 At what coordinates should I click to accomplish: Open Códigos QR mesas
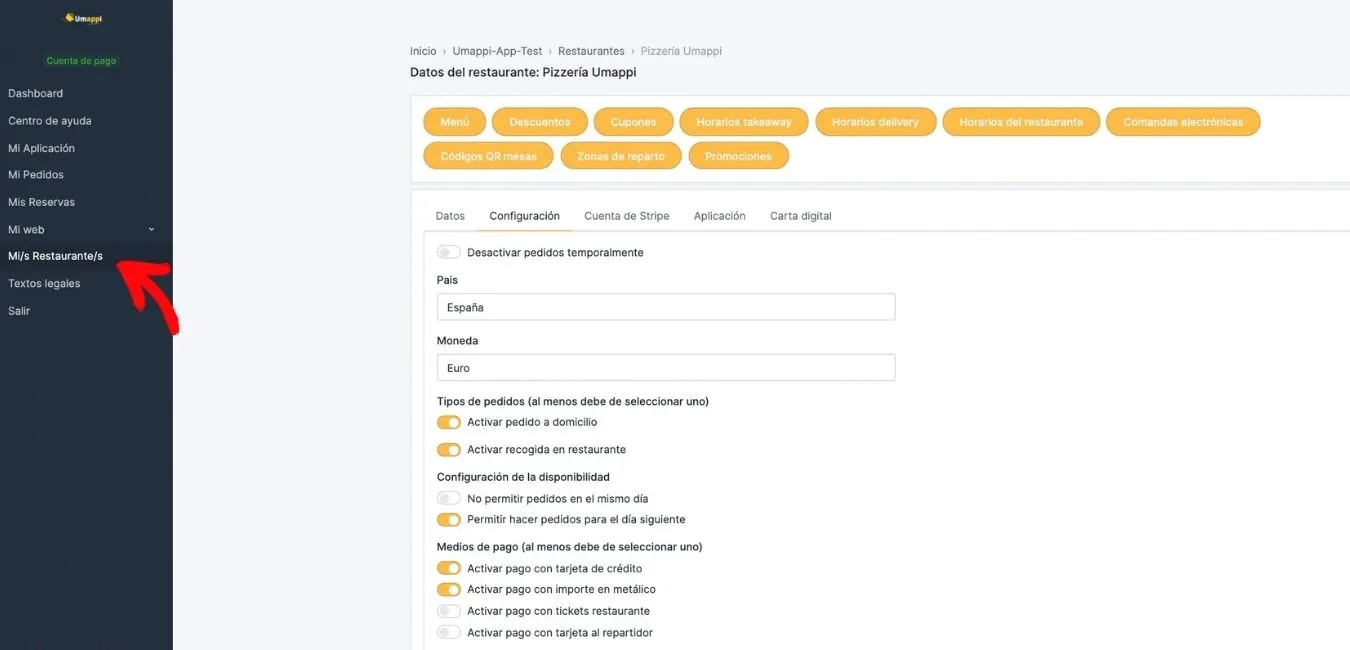489,156
